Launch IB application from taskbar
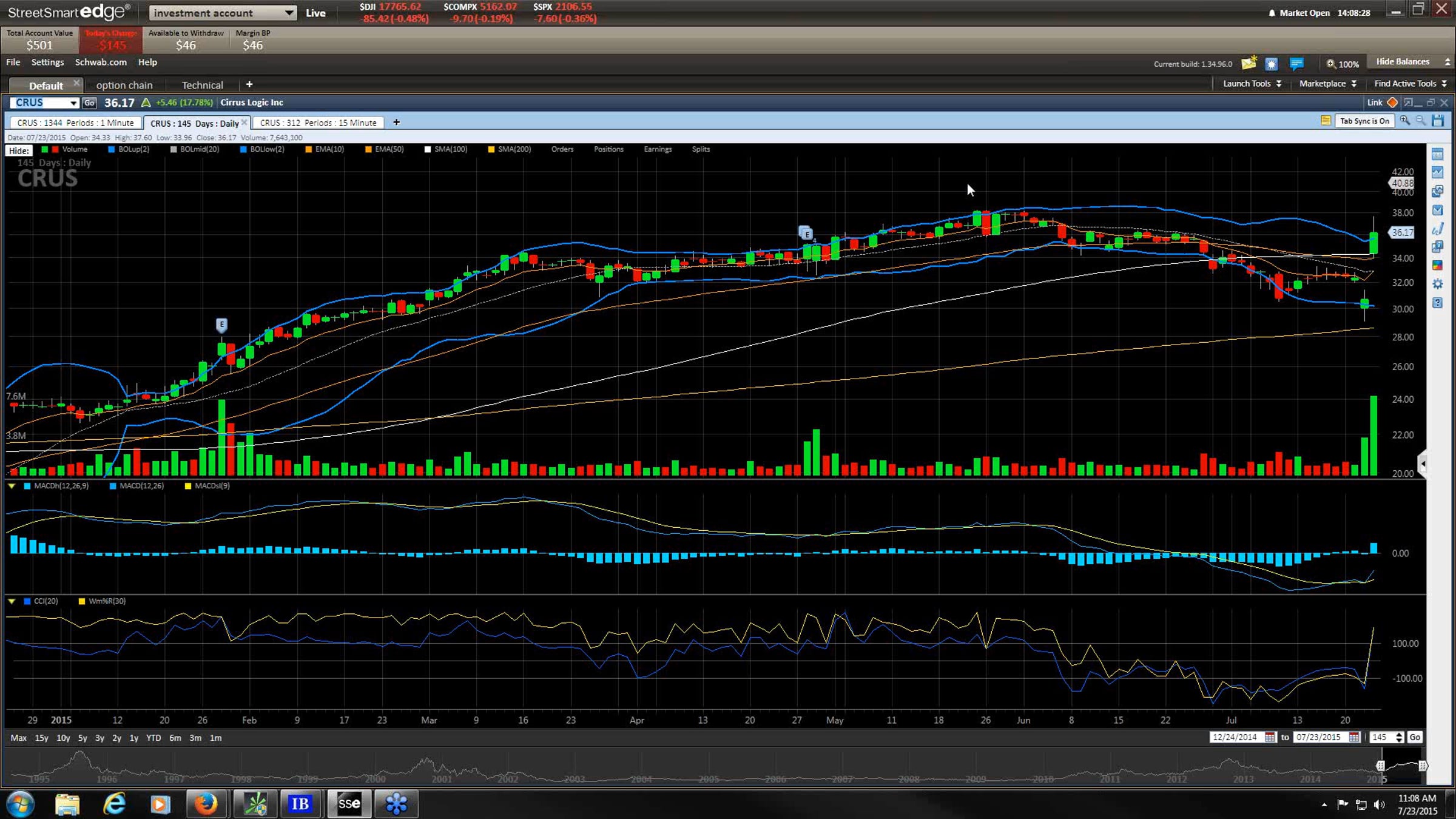1456x819 pixels. (300, 804)
